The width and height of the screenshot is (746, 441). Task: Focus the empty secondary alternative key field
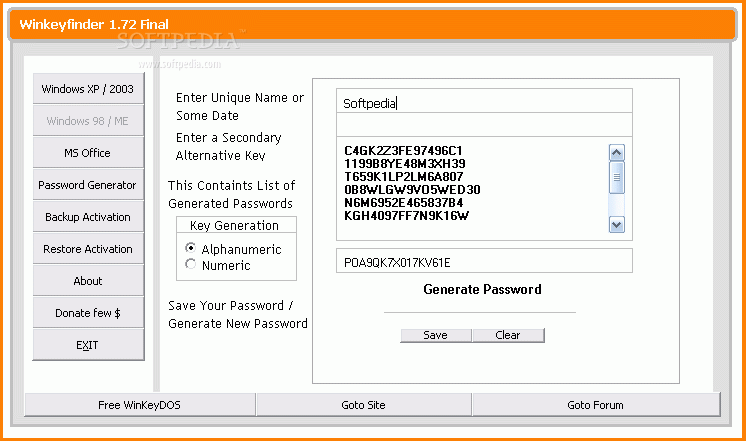coord(484,125)
